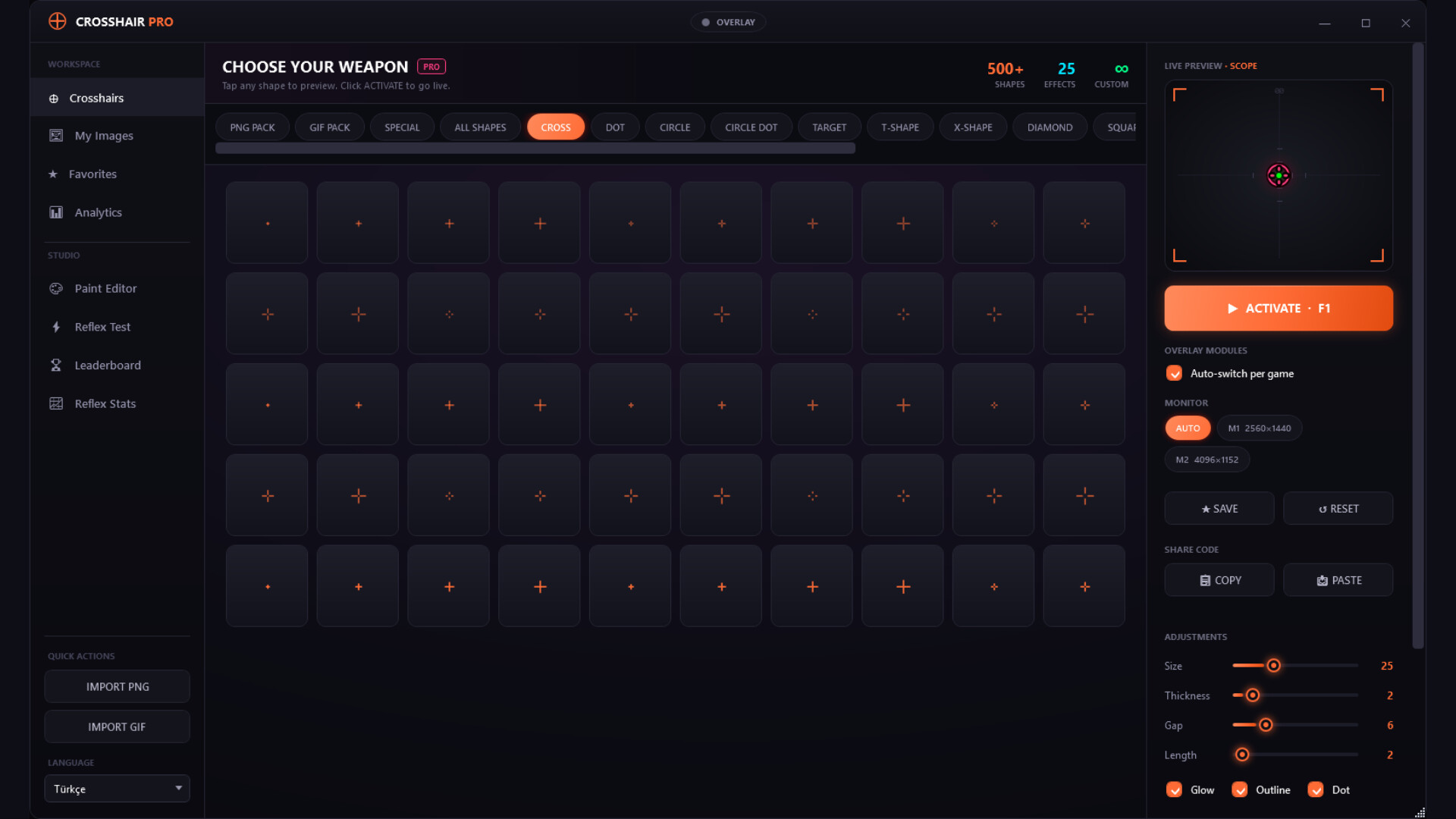Open the CIRCLE category tab

coord(675,127)
